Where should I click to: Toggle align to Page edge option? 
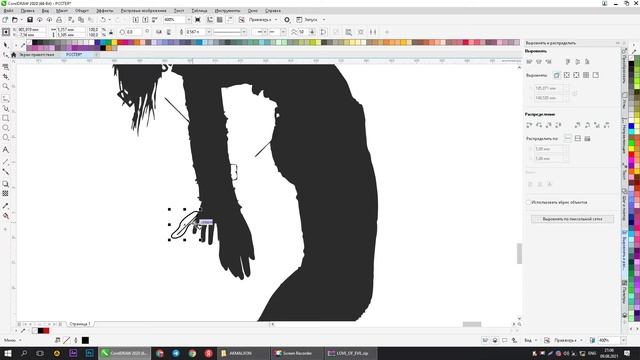pyautogui.click(x=567, y=75)
